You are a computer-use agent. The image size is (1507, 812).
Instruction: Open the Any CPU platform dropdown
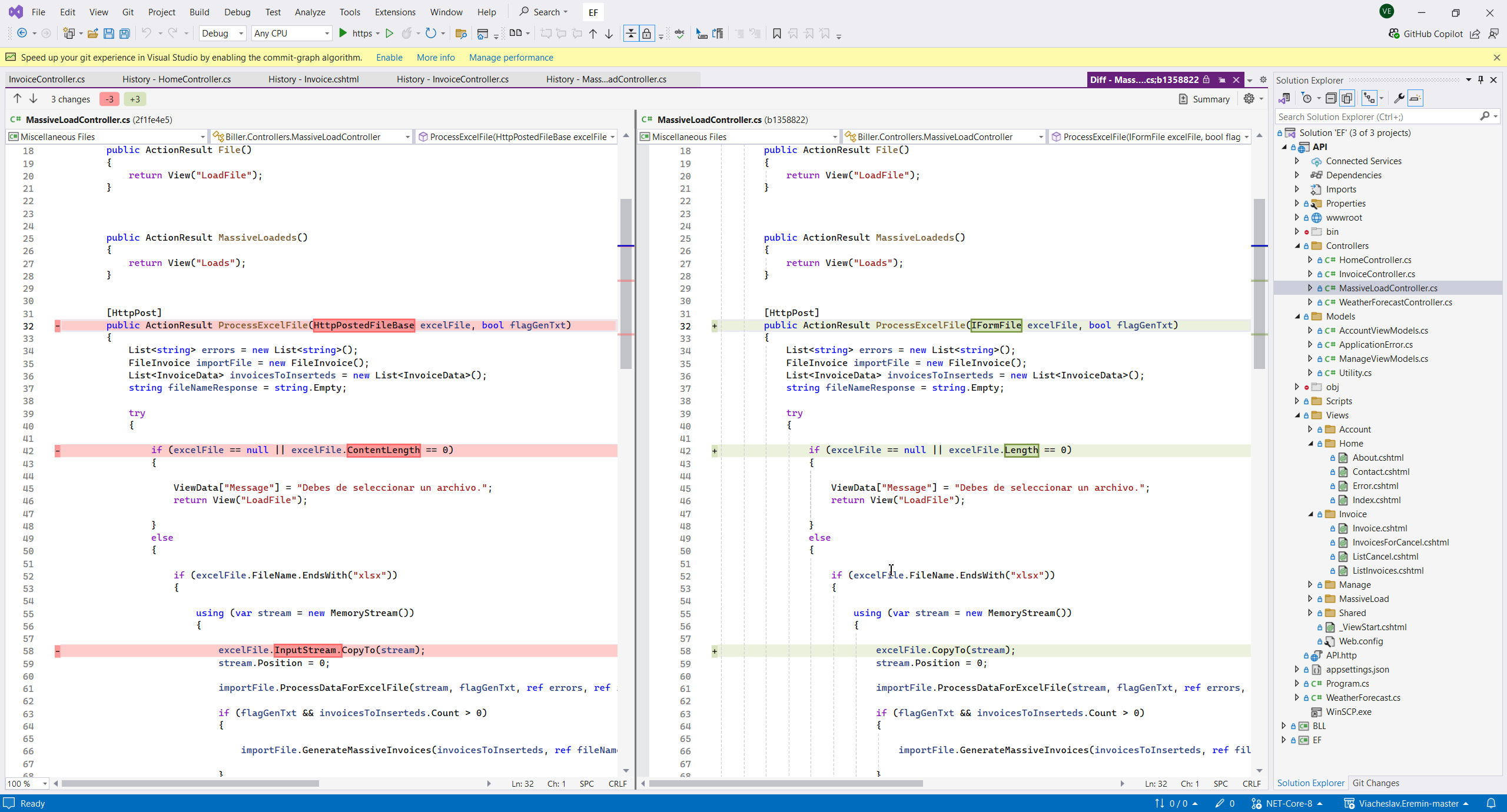[x=291, y=34]
